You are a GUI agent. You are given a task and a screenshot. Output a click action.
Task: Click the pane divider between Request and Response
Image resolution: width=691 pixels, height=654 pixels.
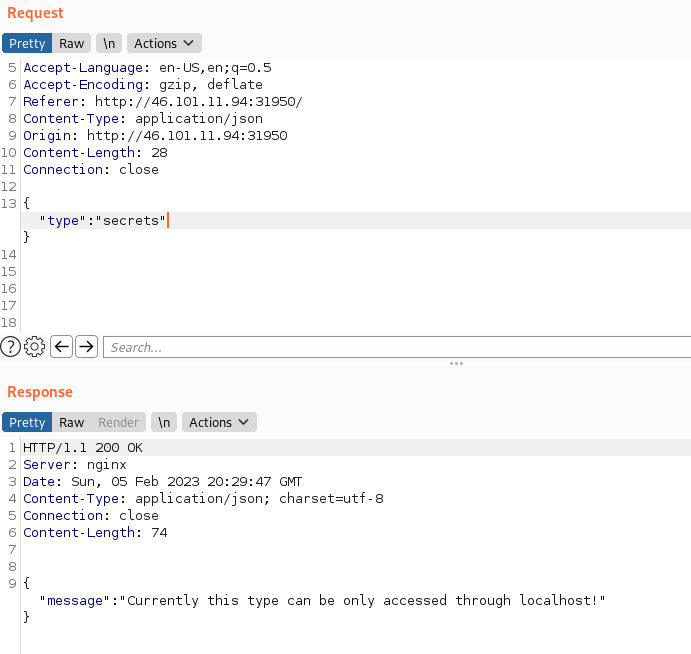(456, 364)
